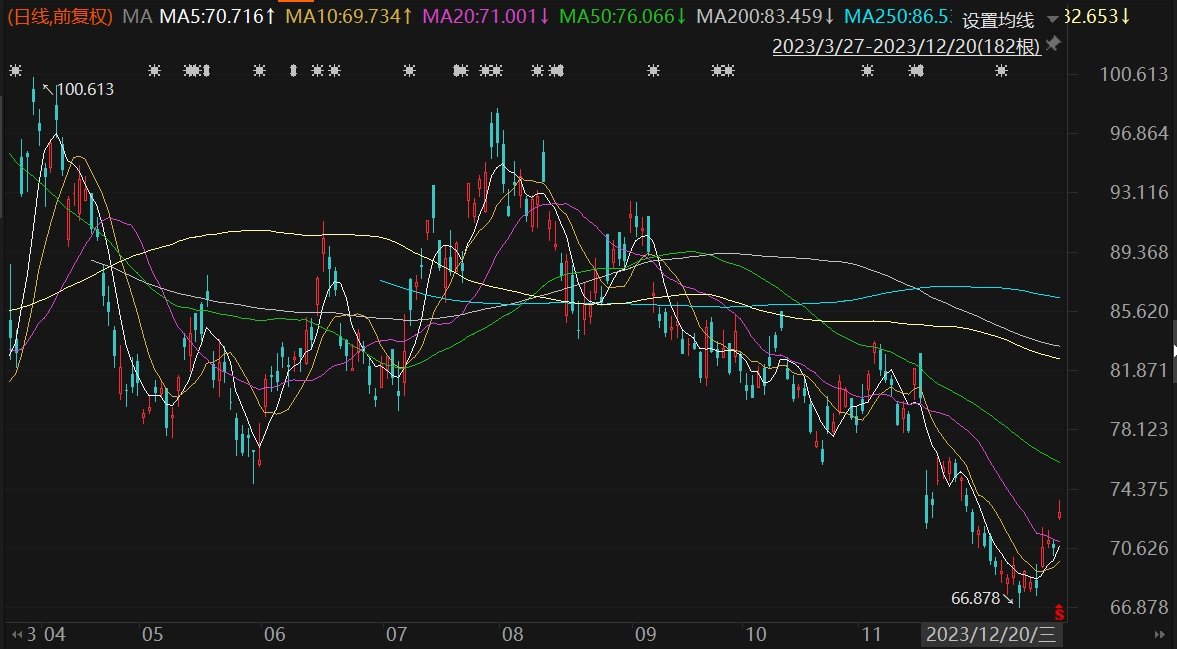Toggle the MA50 moving average indicator

(x=622, y=17)
